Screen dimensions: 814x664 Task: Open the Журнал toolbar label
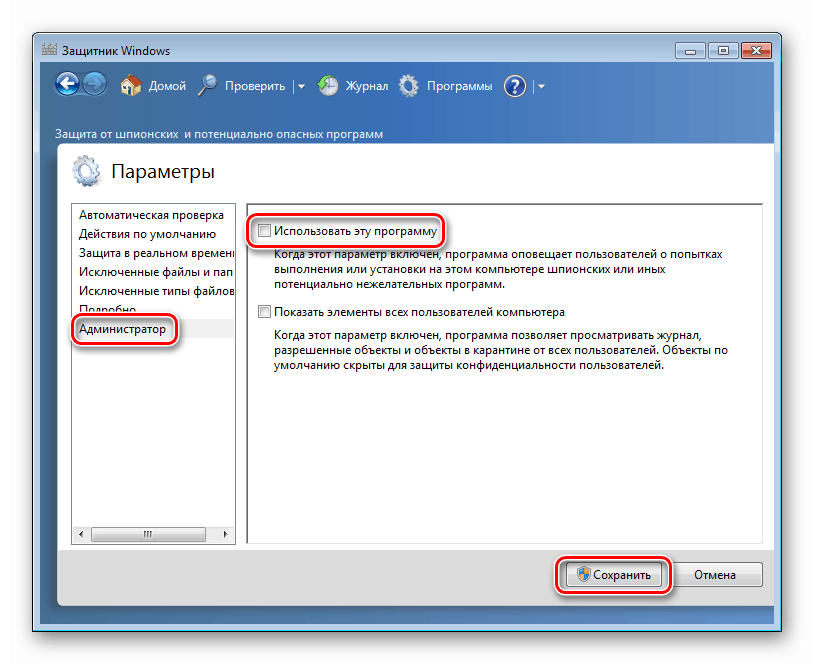367,86
